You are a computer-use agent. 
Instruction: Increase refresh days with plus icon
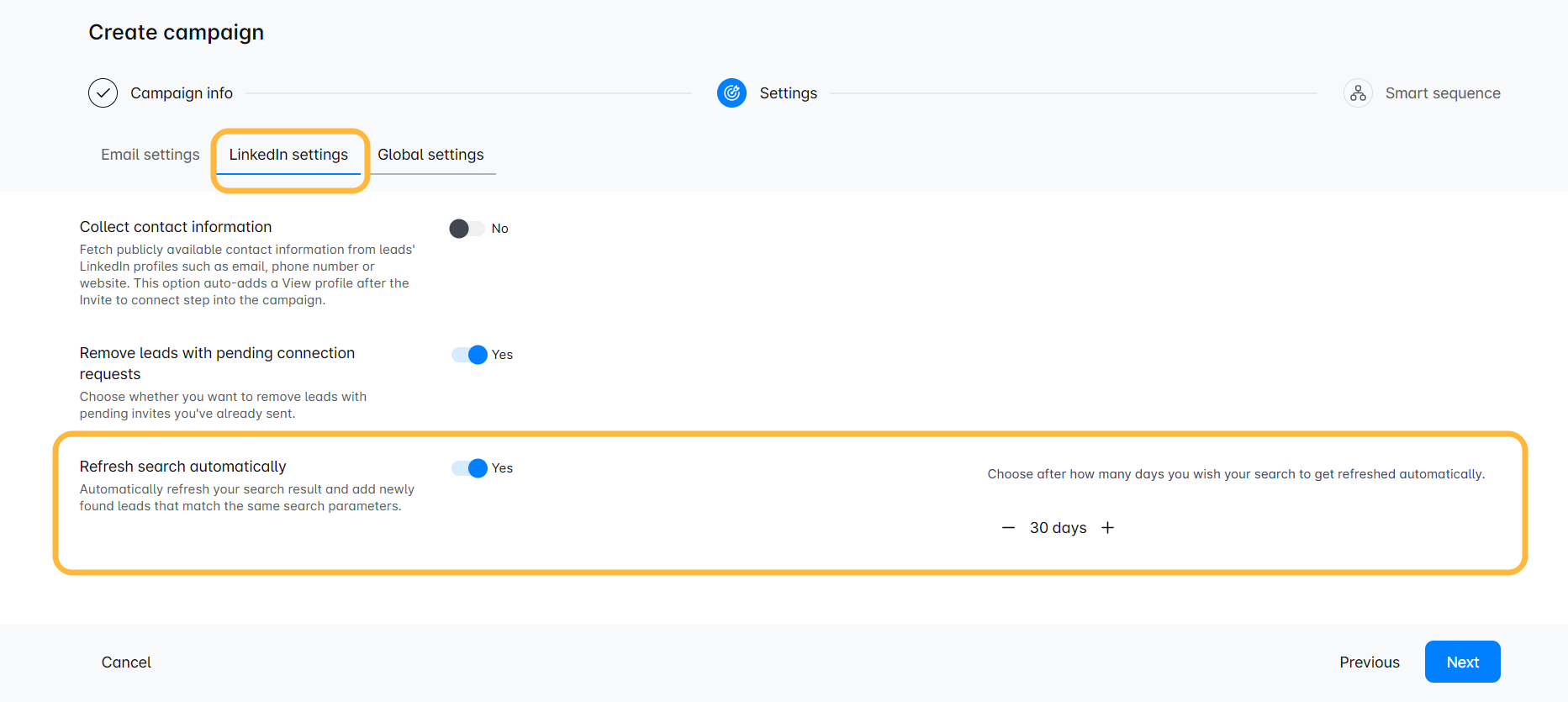click(x=1108, y=528)
